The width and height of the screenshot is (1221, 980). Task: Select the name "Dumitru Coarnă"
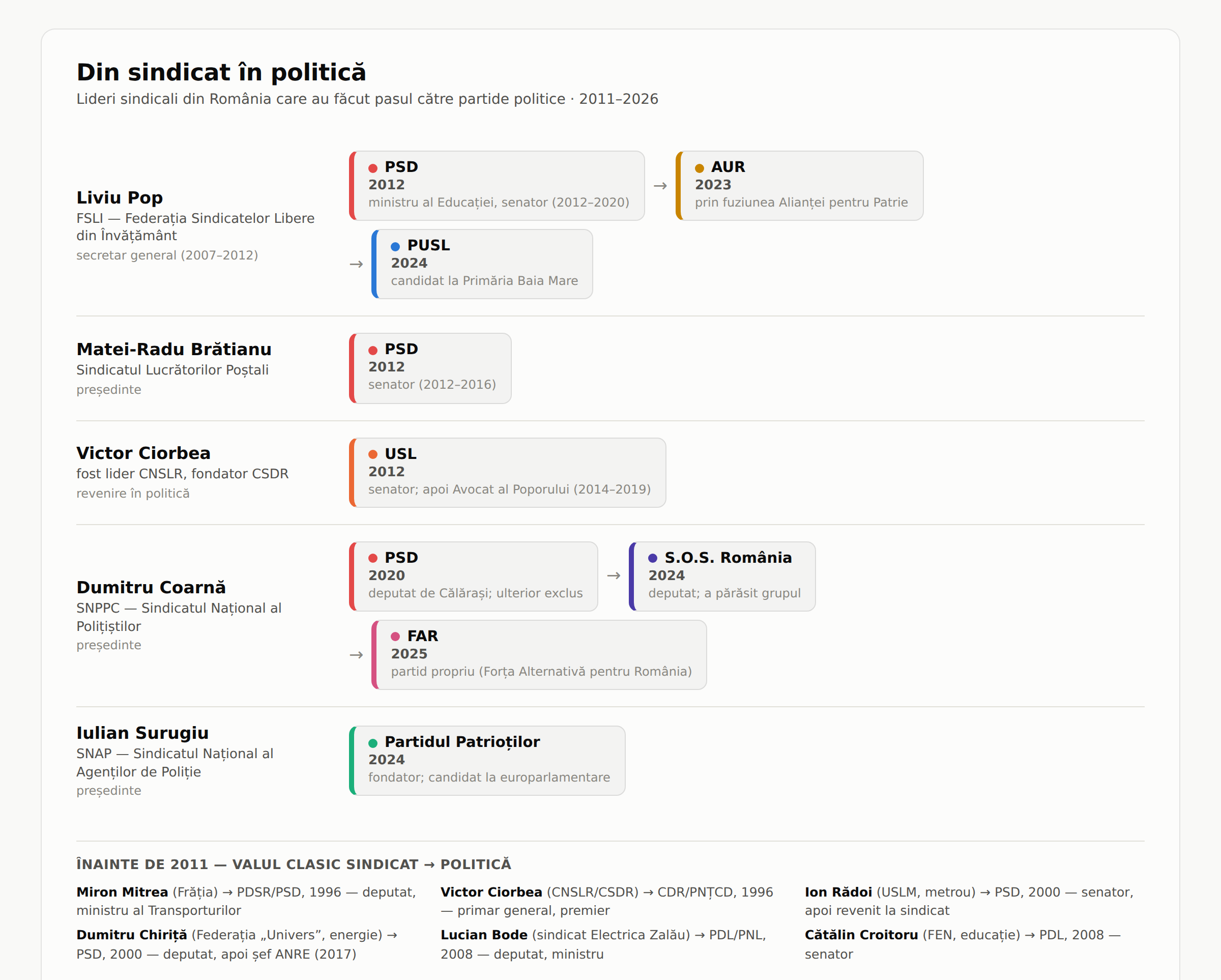[151, 587]
